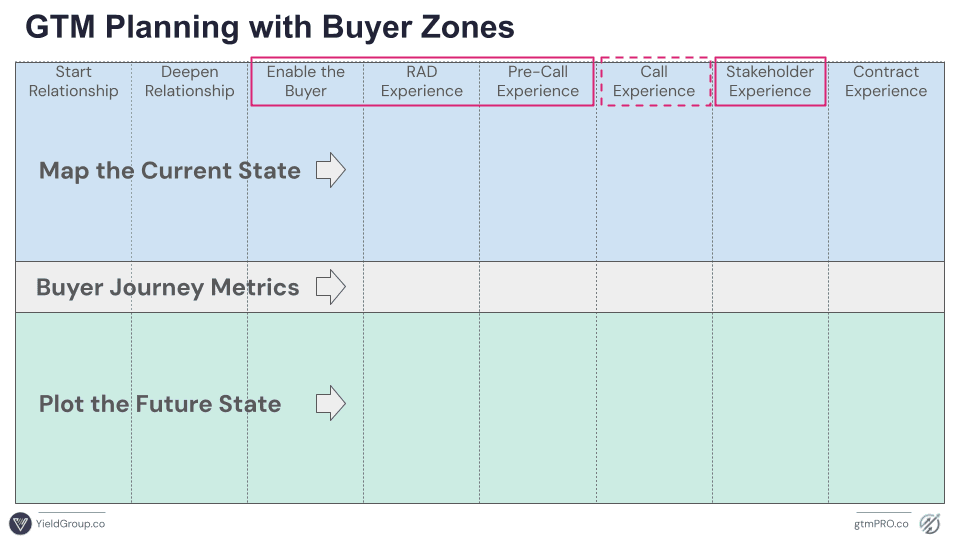Click the green Future State area under Contract Experience
Image resolution: width=960 pixels, height=540 pixels.
(886, 420)
